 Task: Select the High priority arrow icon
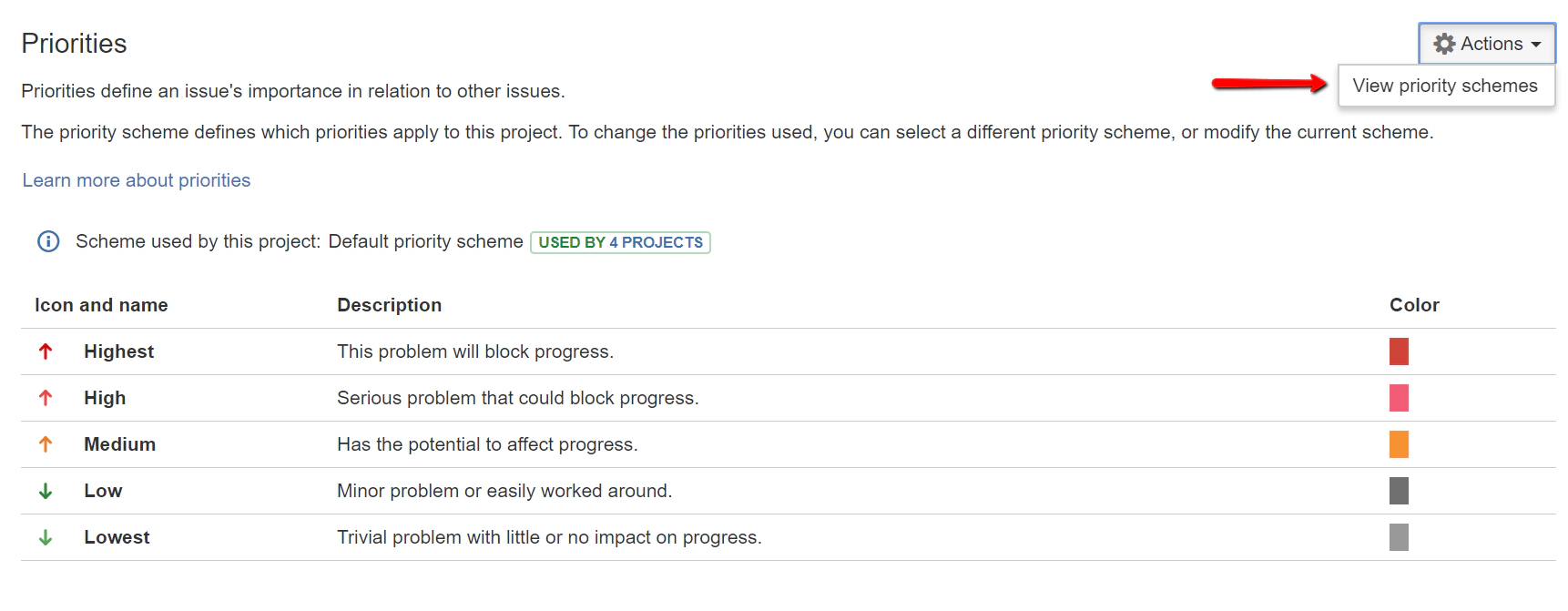(x=45, y=398)
